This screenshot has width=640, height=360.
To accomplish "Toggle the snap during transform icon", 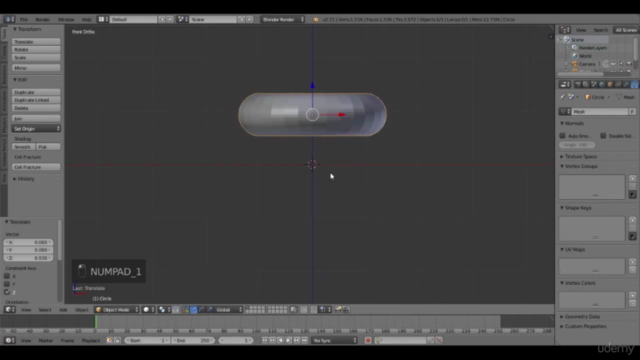I will pos(313,309).
